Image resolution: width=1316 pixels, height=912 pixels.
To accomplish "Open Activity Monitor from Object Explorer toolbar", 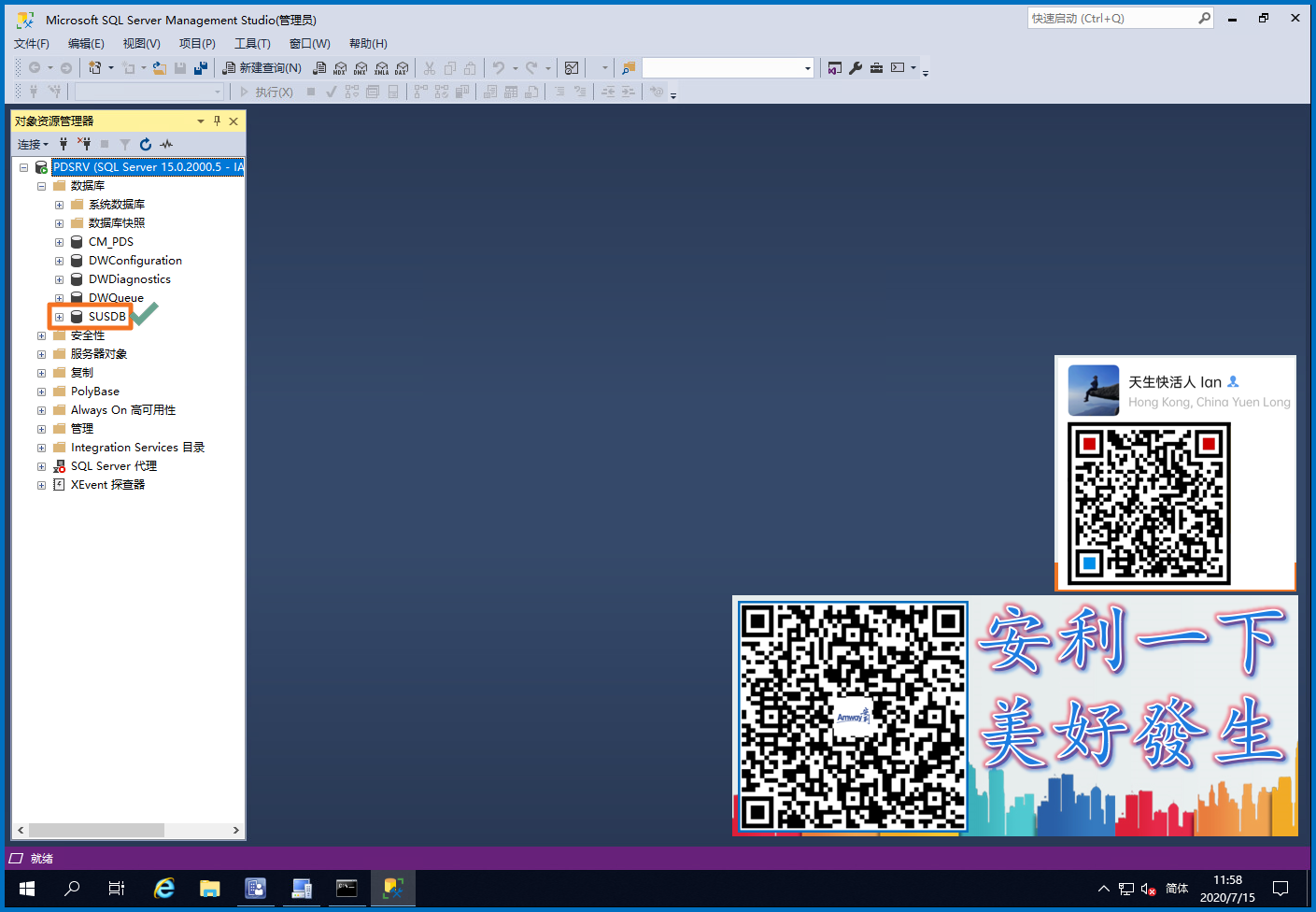I will click(166, 144).
